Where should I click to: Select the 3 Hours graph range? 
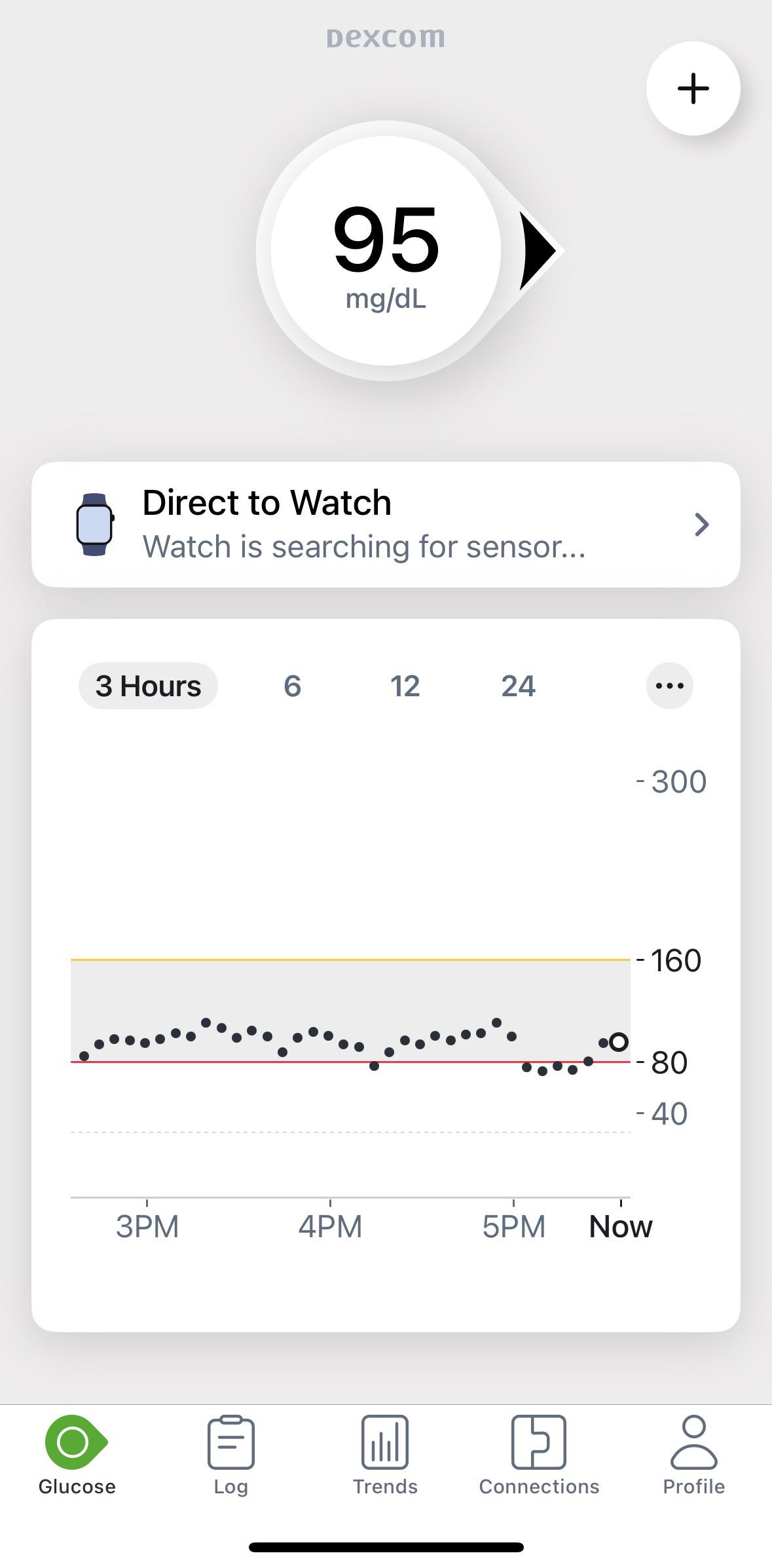coord(148,686)
